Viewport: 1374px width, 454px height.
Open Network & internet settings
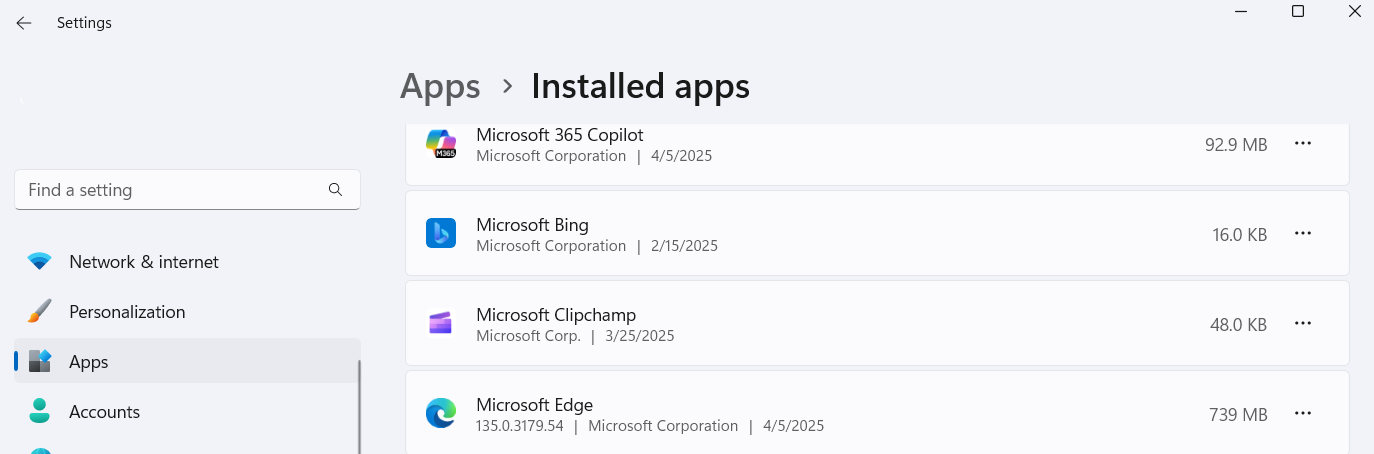click(144, 262)
